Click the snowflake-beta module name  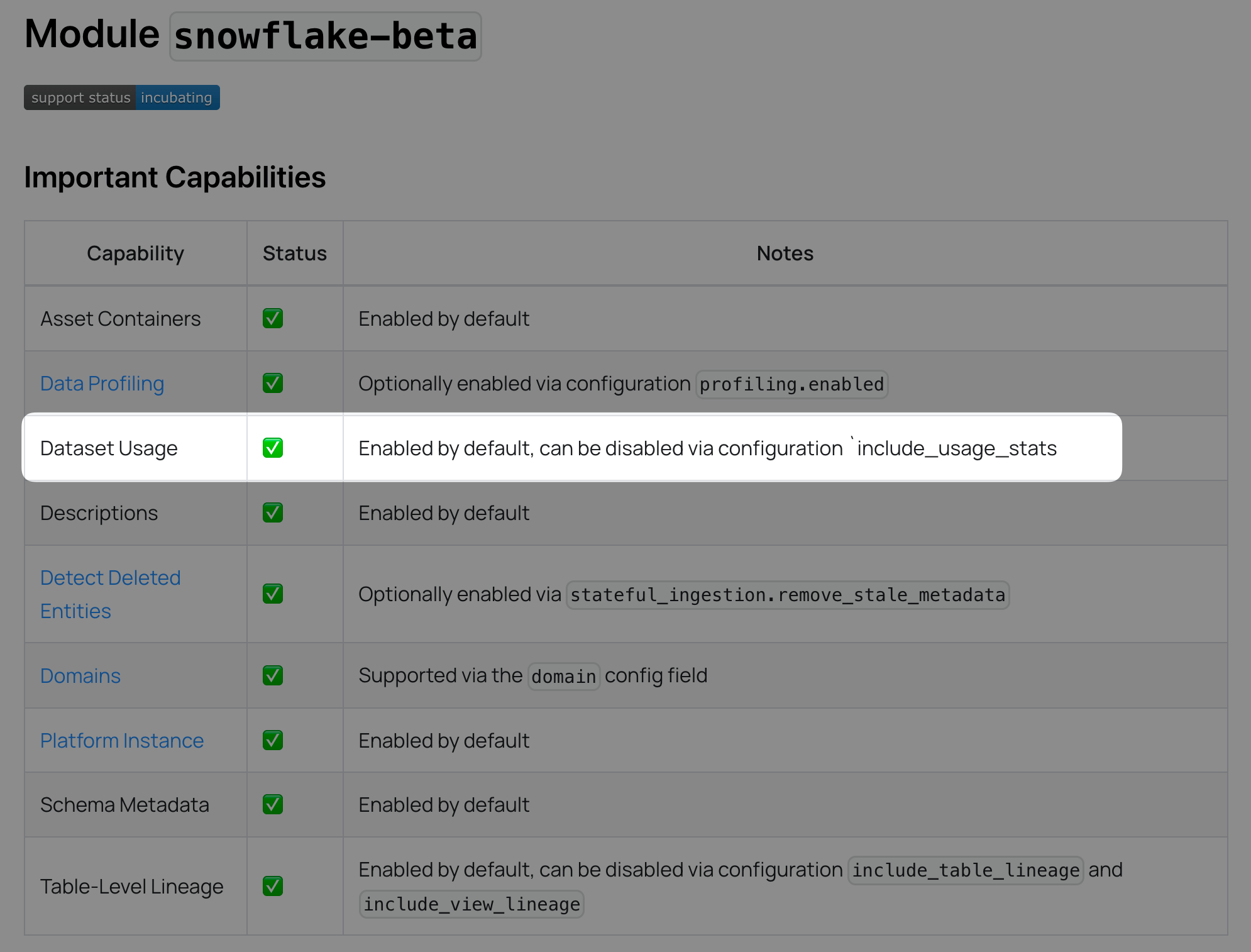tap(324, 36)
